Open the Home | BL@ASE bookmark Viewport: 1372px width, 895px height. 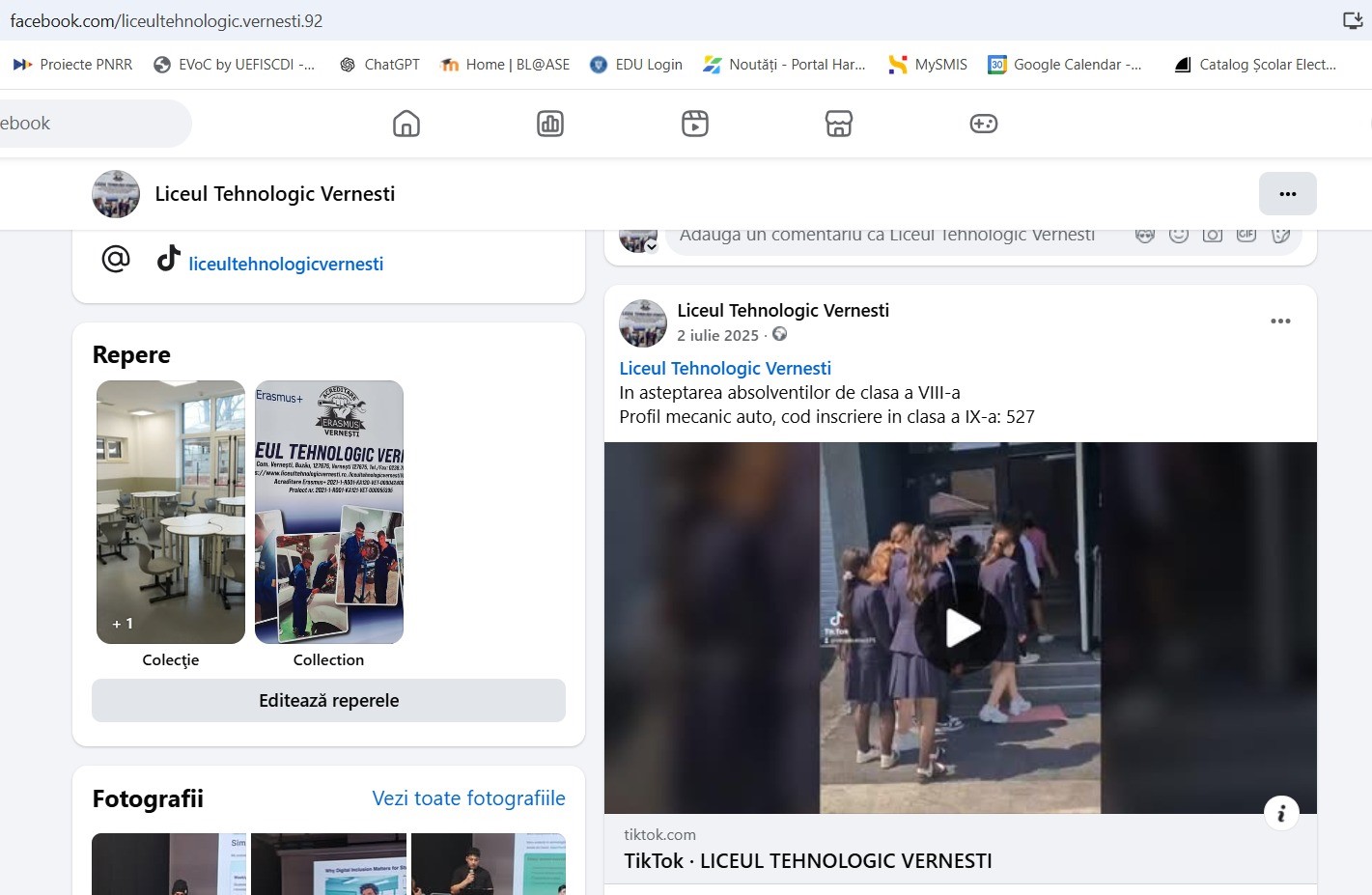pos(505,65)
